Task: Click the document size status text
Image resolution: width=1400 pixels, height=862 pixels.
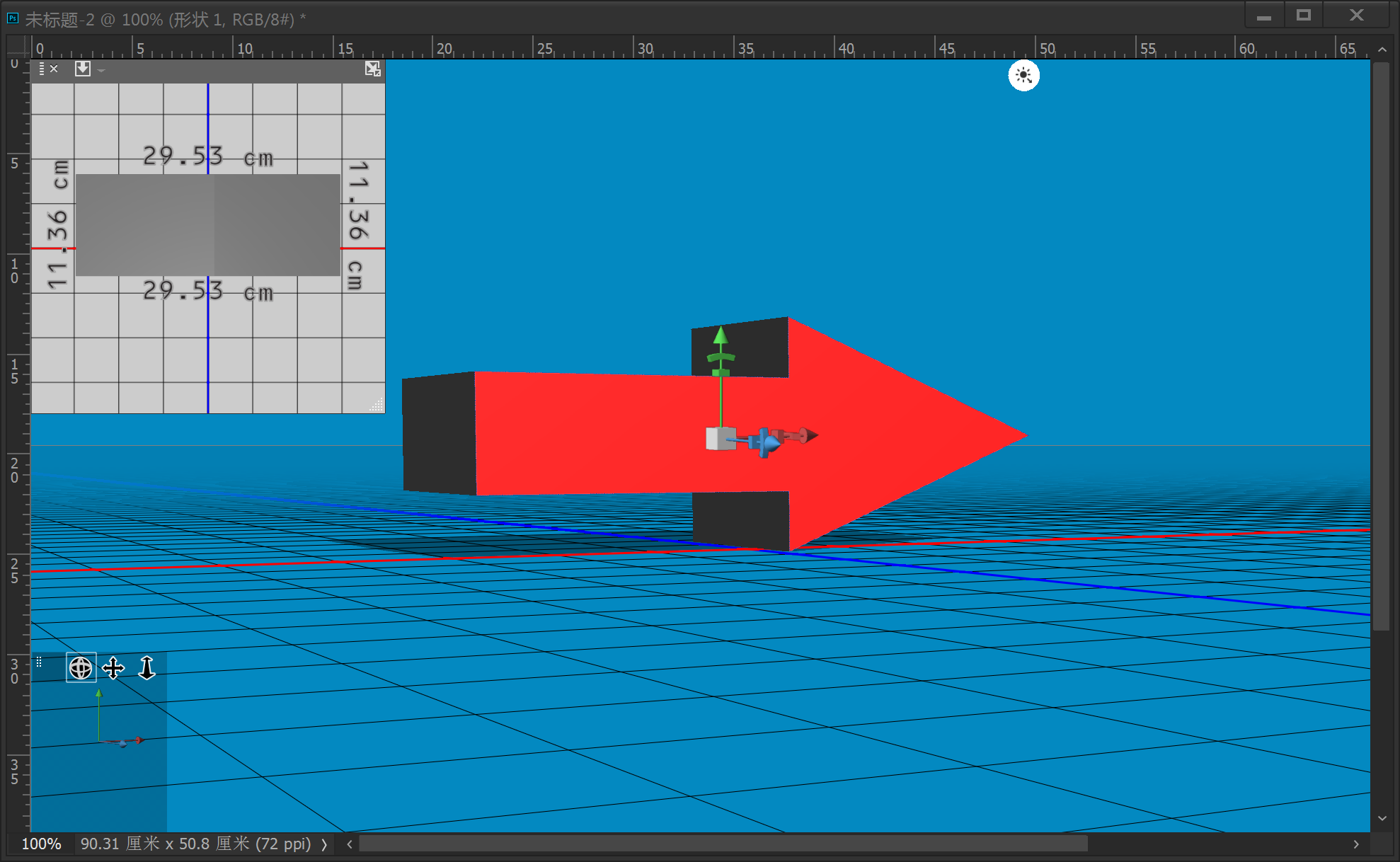Action: pos(195,844)
